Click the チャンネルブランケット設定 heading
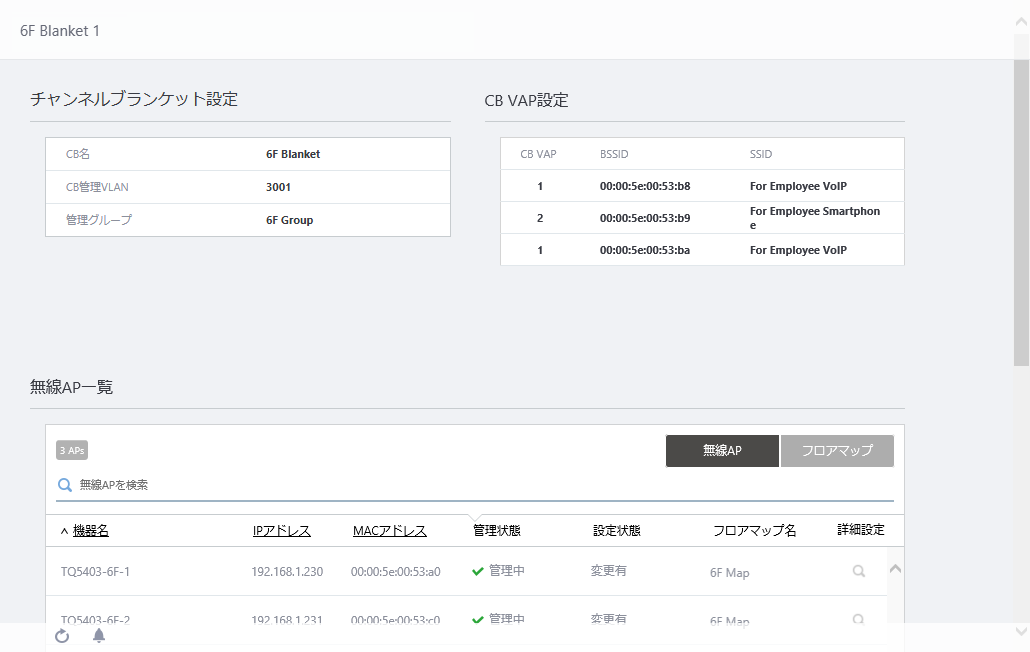This screenshot has height=652, width=1030. pos(134,99)
